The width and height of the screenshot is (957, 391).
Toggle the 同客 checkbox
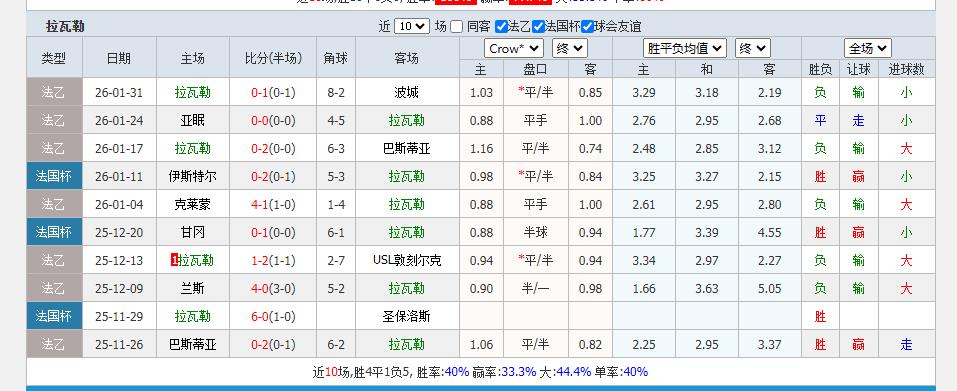[x=457, y=27]
